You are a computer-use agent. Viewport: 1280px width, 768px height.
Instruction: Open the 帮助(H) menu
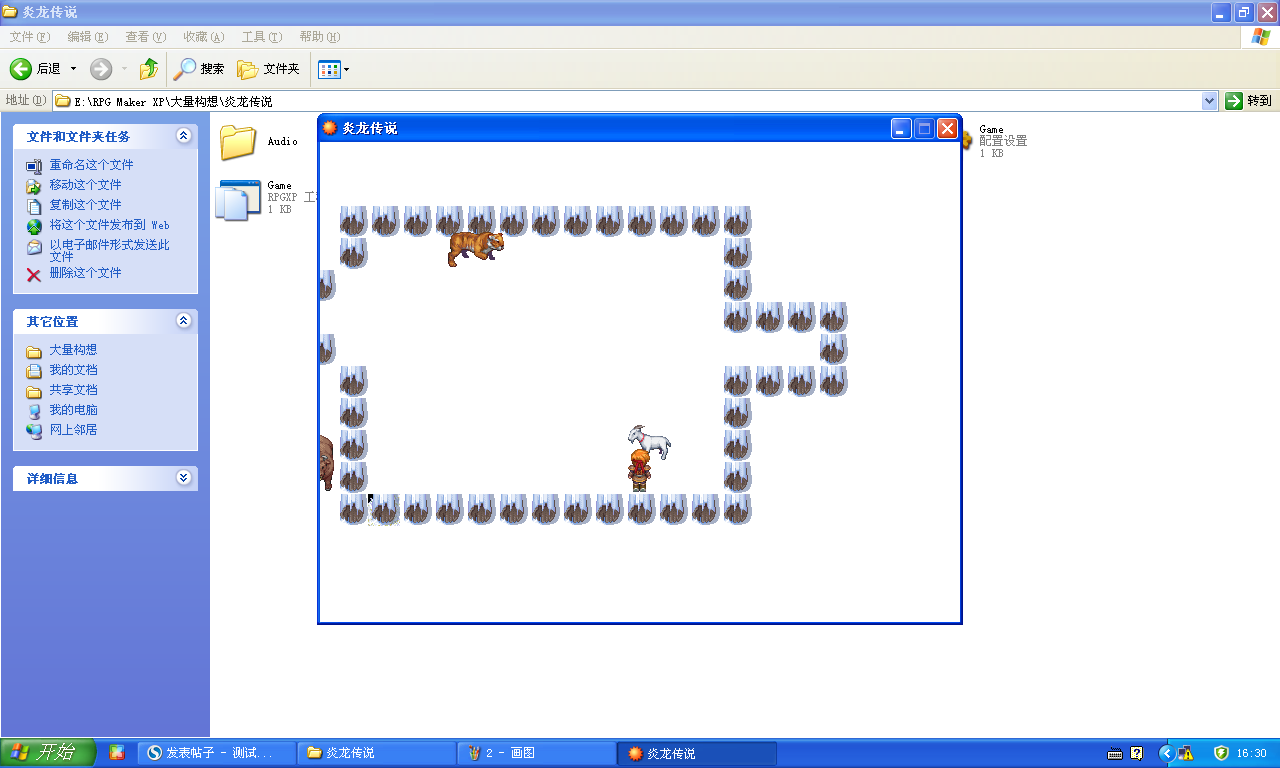(319, 37)
